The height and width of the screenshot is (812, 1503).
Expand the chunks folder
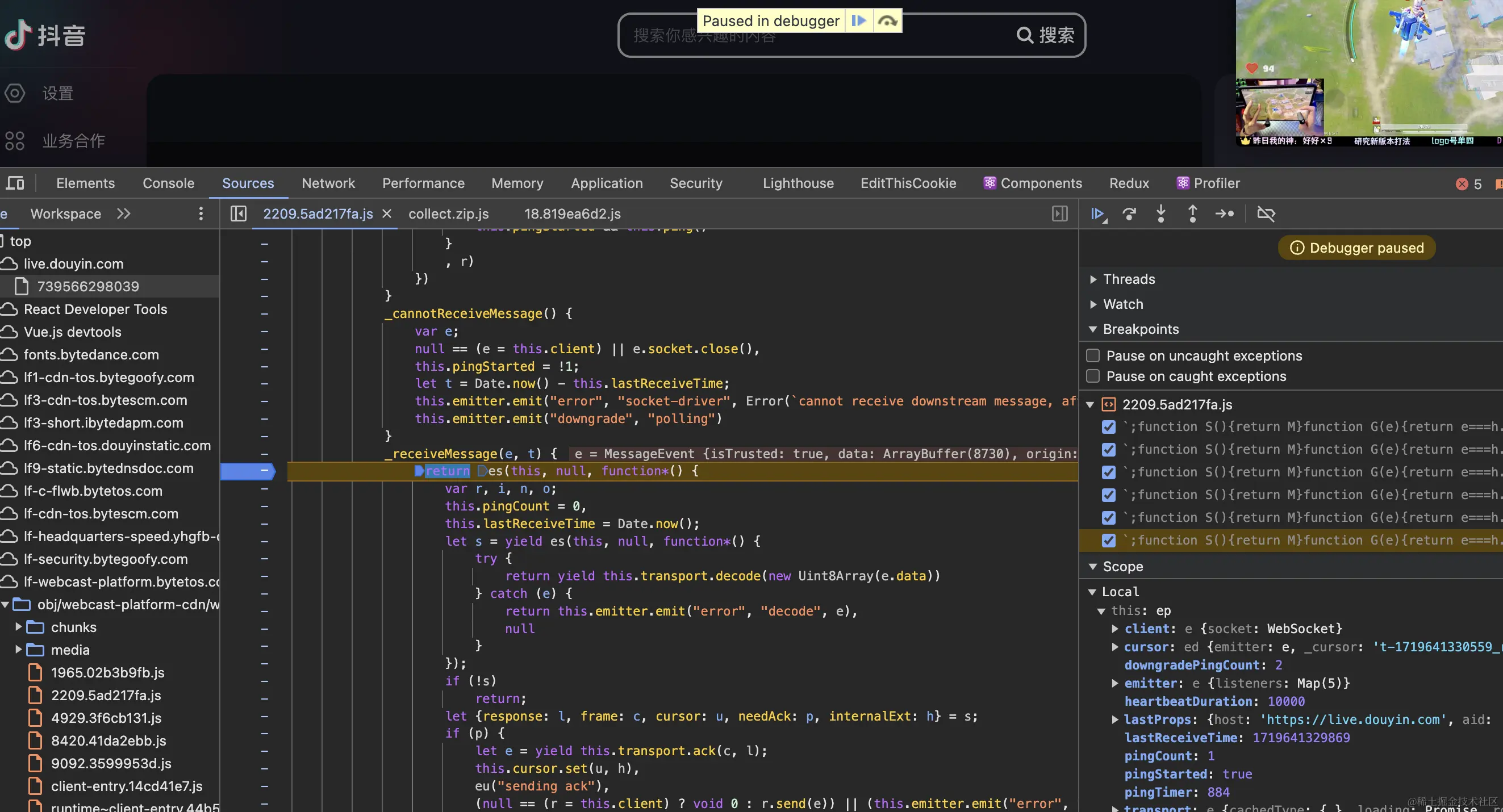point(18,627)
